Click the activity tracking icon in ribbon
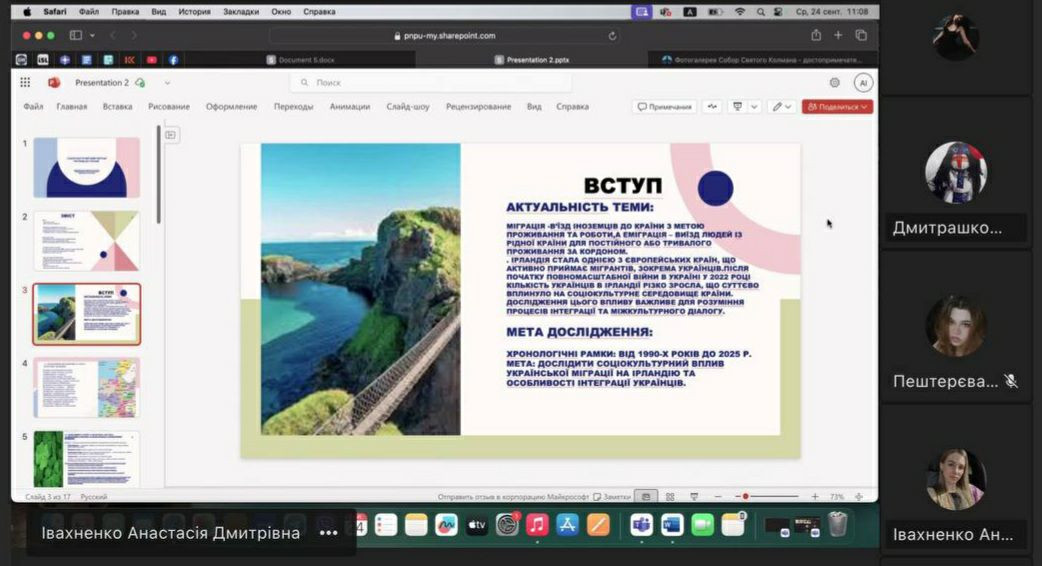Screen dimensions: 1042x566 (712, 107)
